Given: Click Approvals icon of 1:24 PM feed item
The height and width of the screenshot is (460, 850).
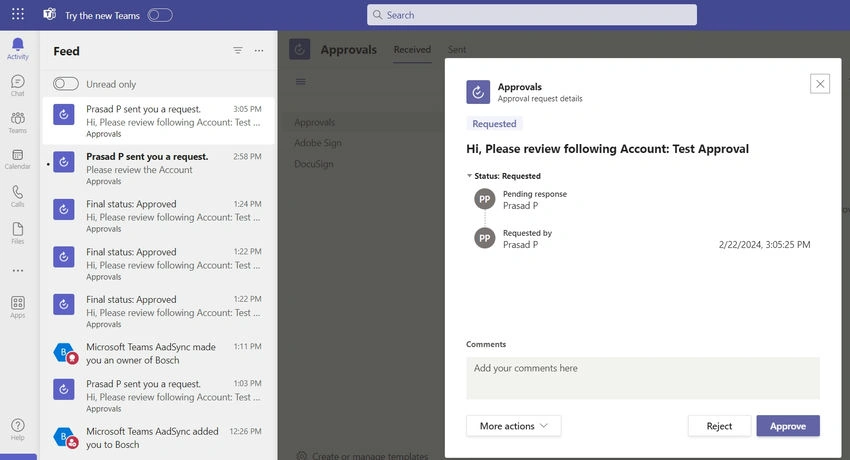Looking at the screenshot, I should click(63, 209).
